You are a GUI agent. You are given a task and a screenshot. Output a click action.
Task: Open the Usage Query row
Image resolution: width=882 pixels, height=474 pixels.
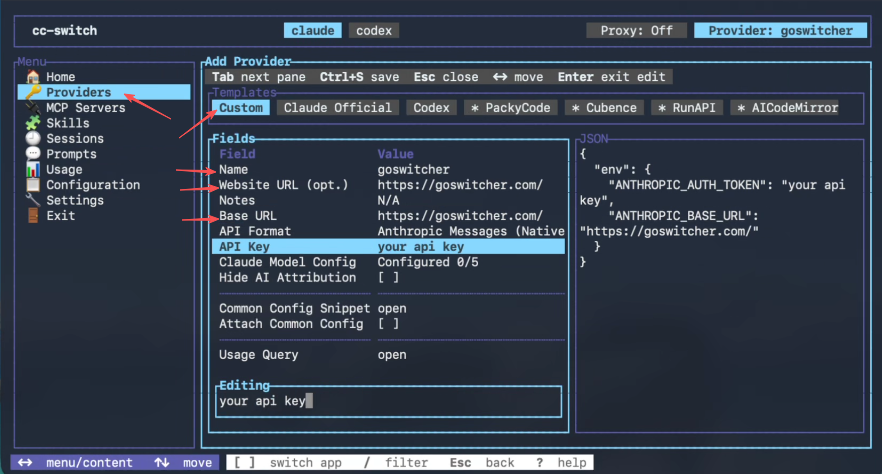click(x=389, y=355)
